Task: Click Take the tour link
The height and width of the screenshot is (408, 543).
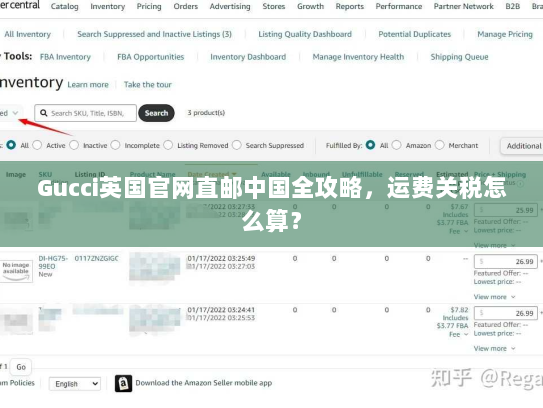Action: point(148,85)
